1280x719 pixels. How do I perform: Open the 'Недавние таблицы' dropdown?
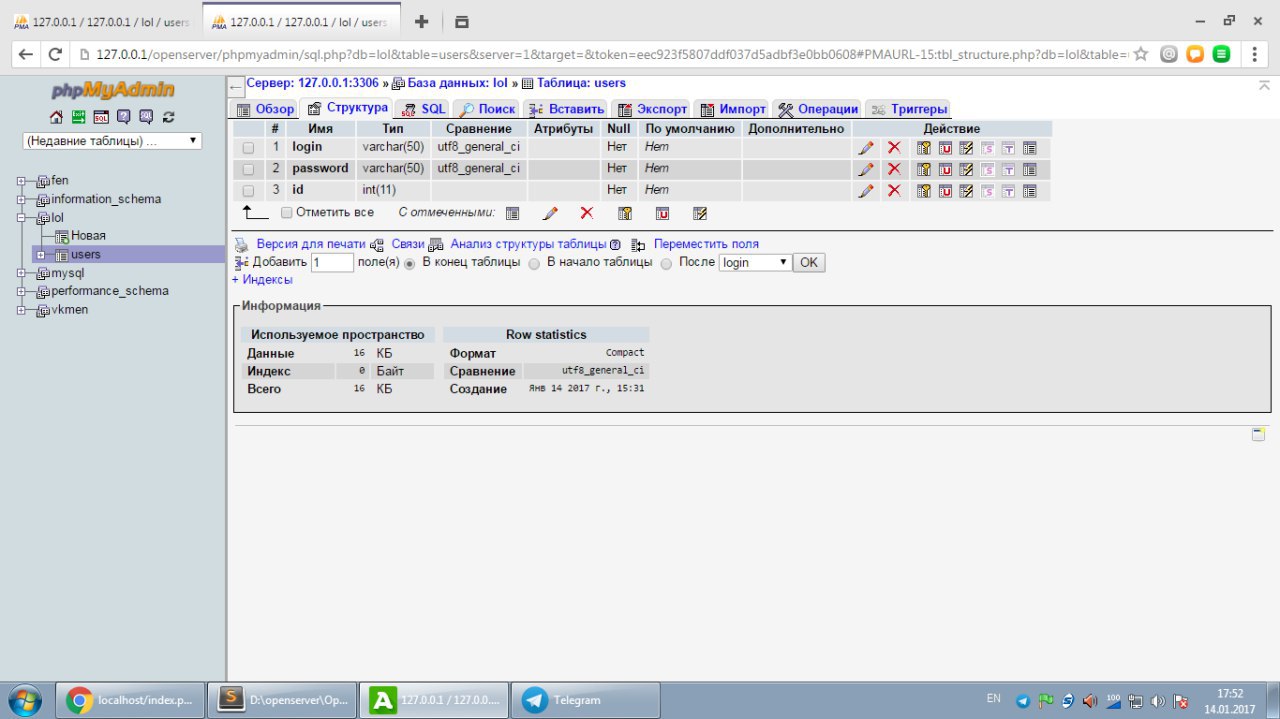(x=112, y=141)
